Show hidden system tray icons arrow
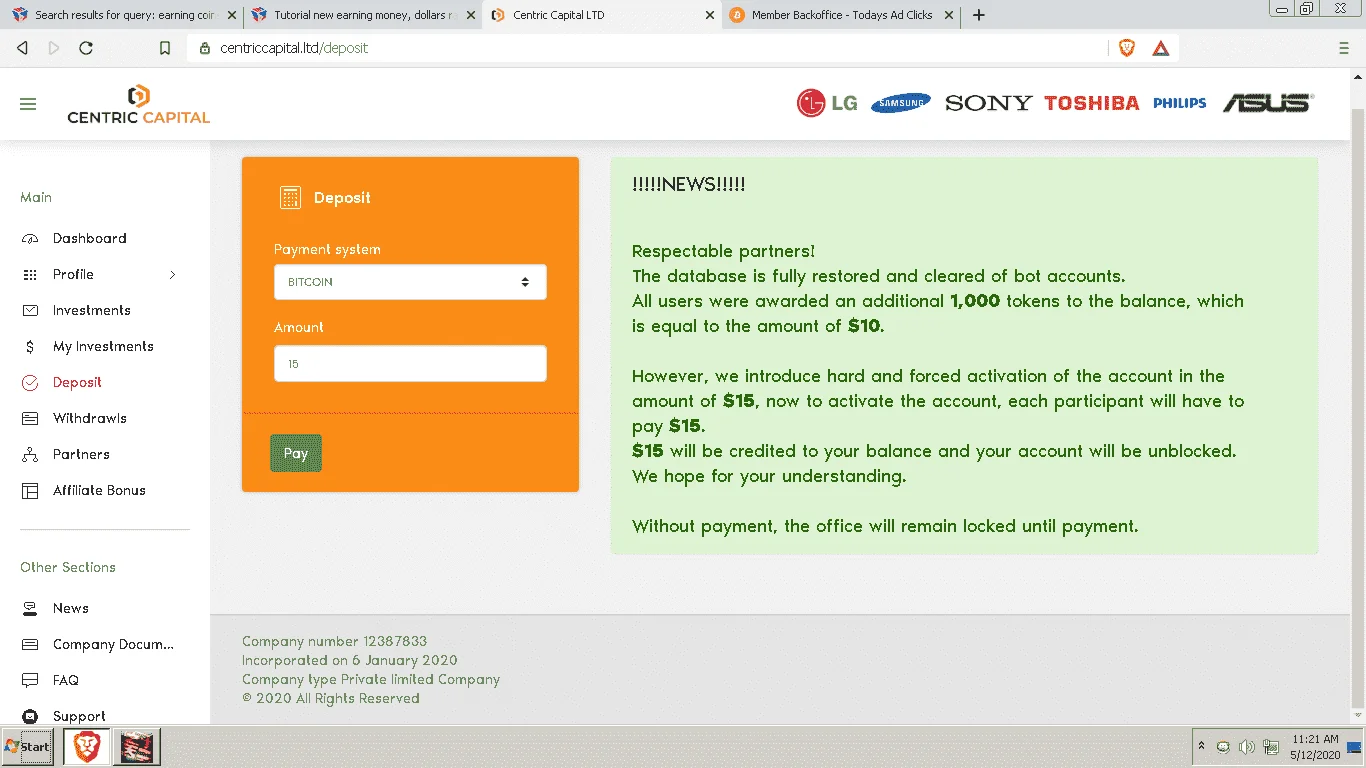Image resolution: width=1366 pixels, height=768 pixels. pos(1201,747)
